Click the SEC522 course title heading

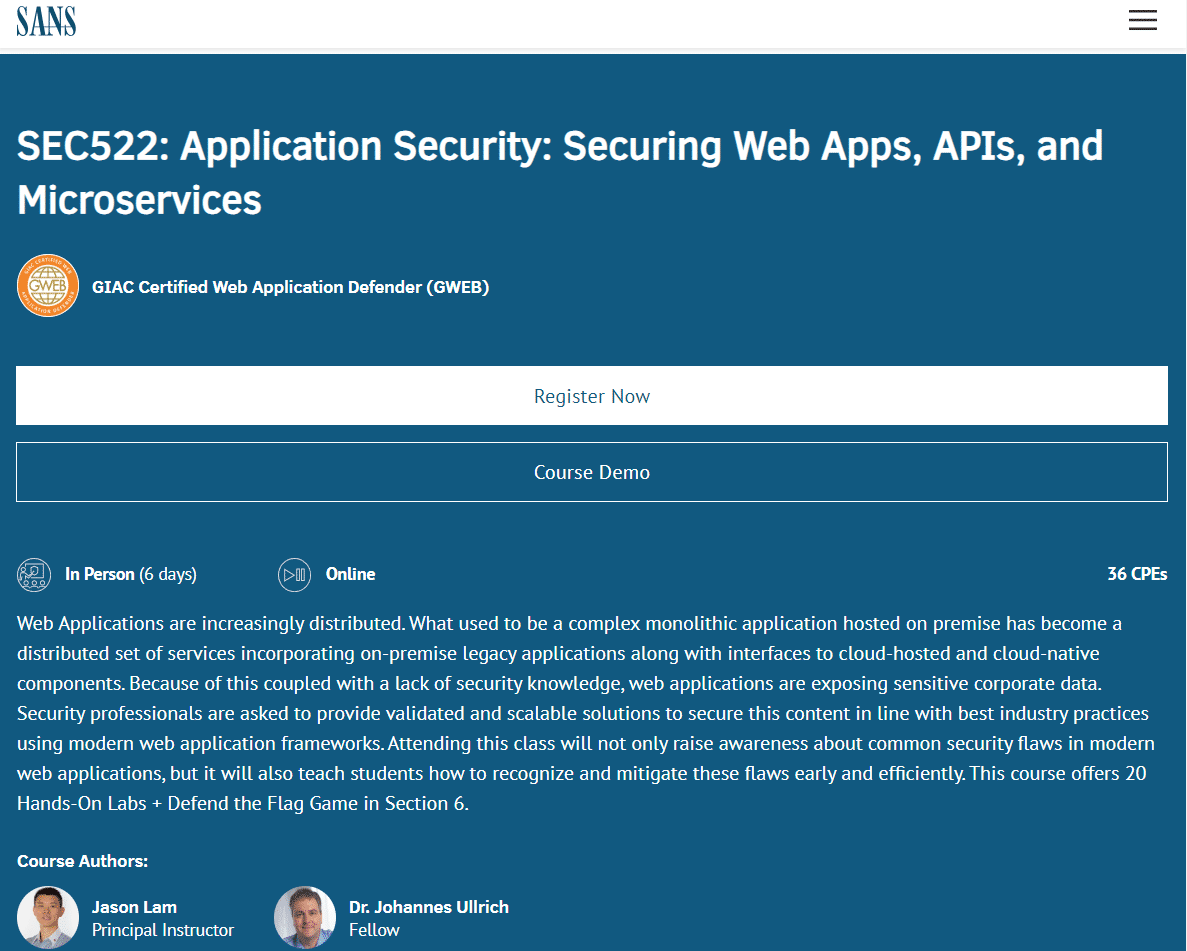point(560,173)
